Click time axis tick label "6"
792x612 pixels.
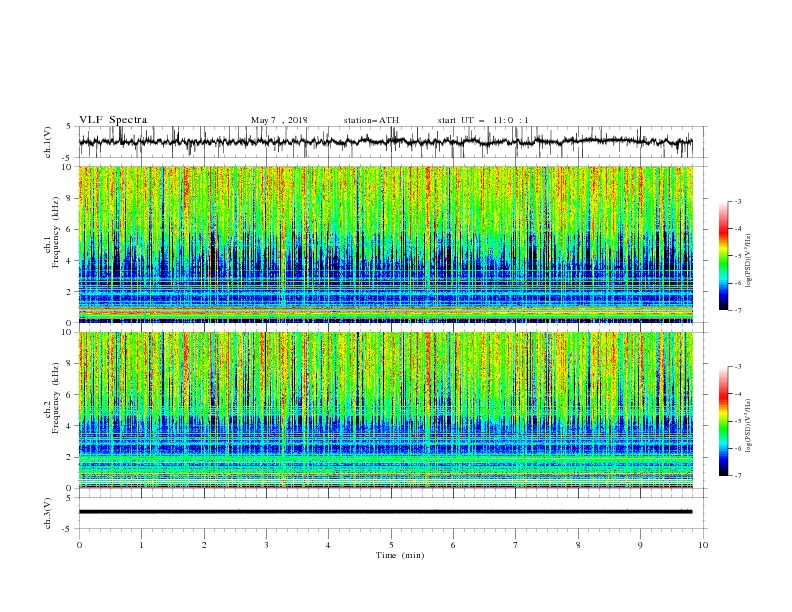453,545
